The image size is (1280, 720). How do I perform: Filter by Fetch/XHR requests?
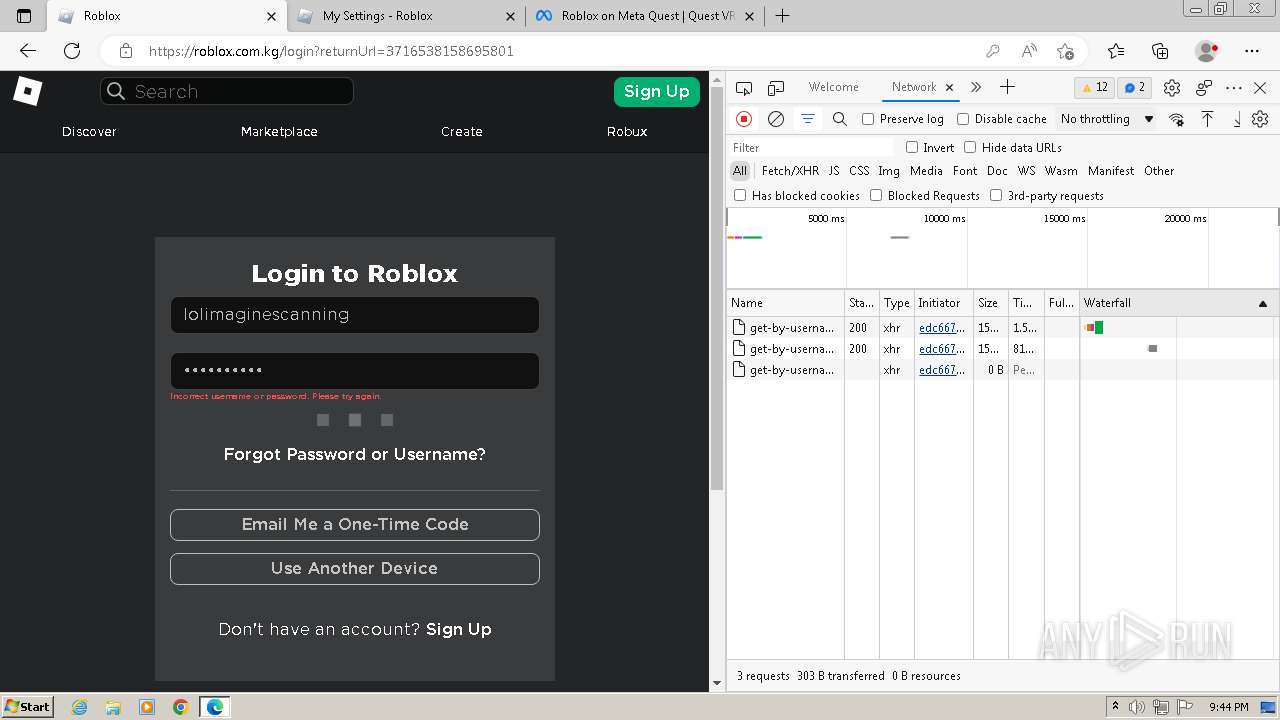pyautogui.click(x=790, y=171)
